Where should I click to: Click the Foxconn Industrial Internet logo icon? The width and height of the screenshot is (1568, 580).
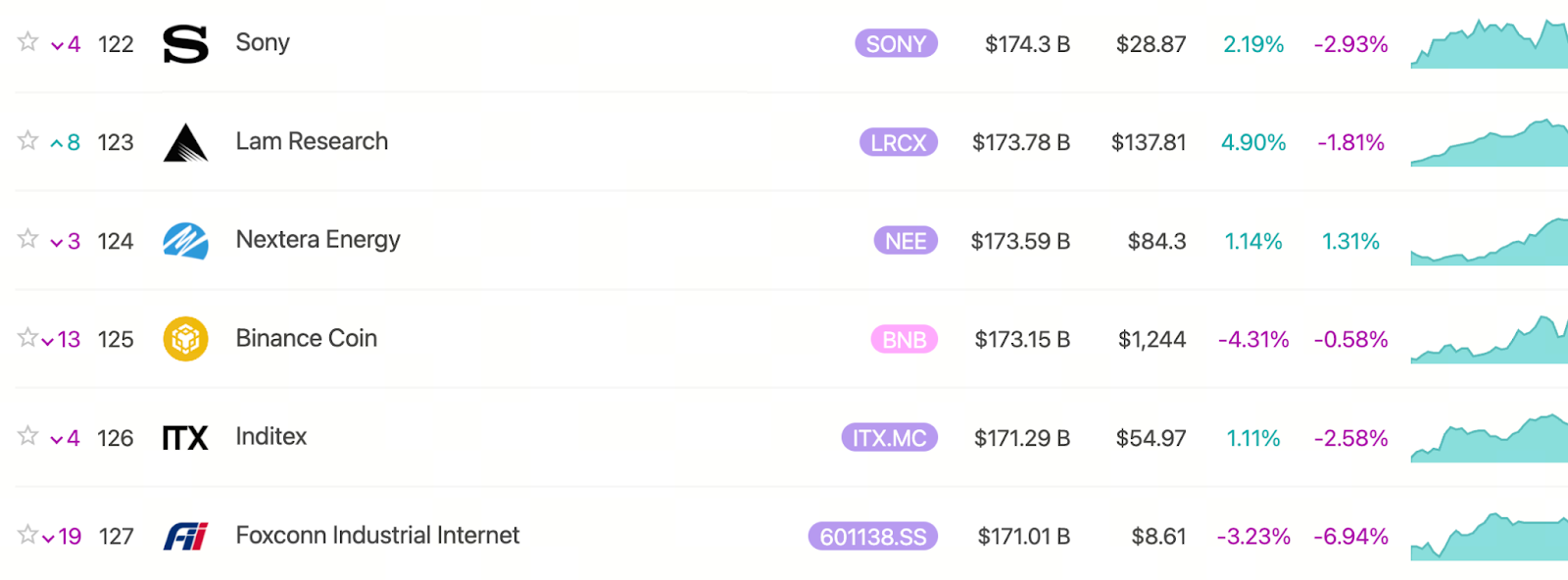185,536
